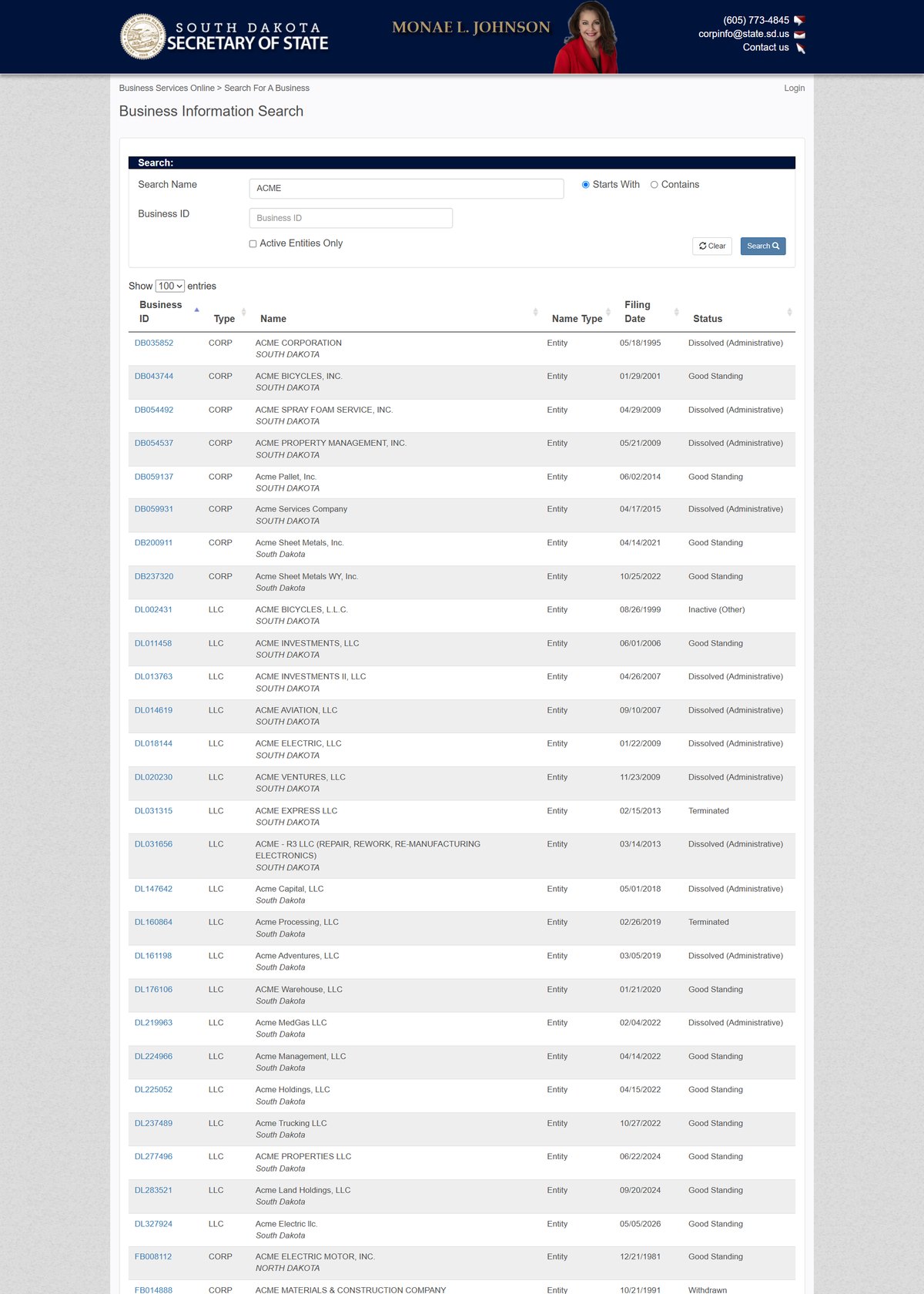Click the Search button
Screen dimensions: 924x1294
tap(763, 246)
